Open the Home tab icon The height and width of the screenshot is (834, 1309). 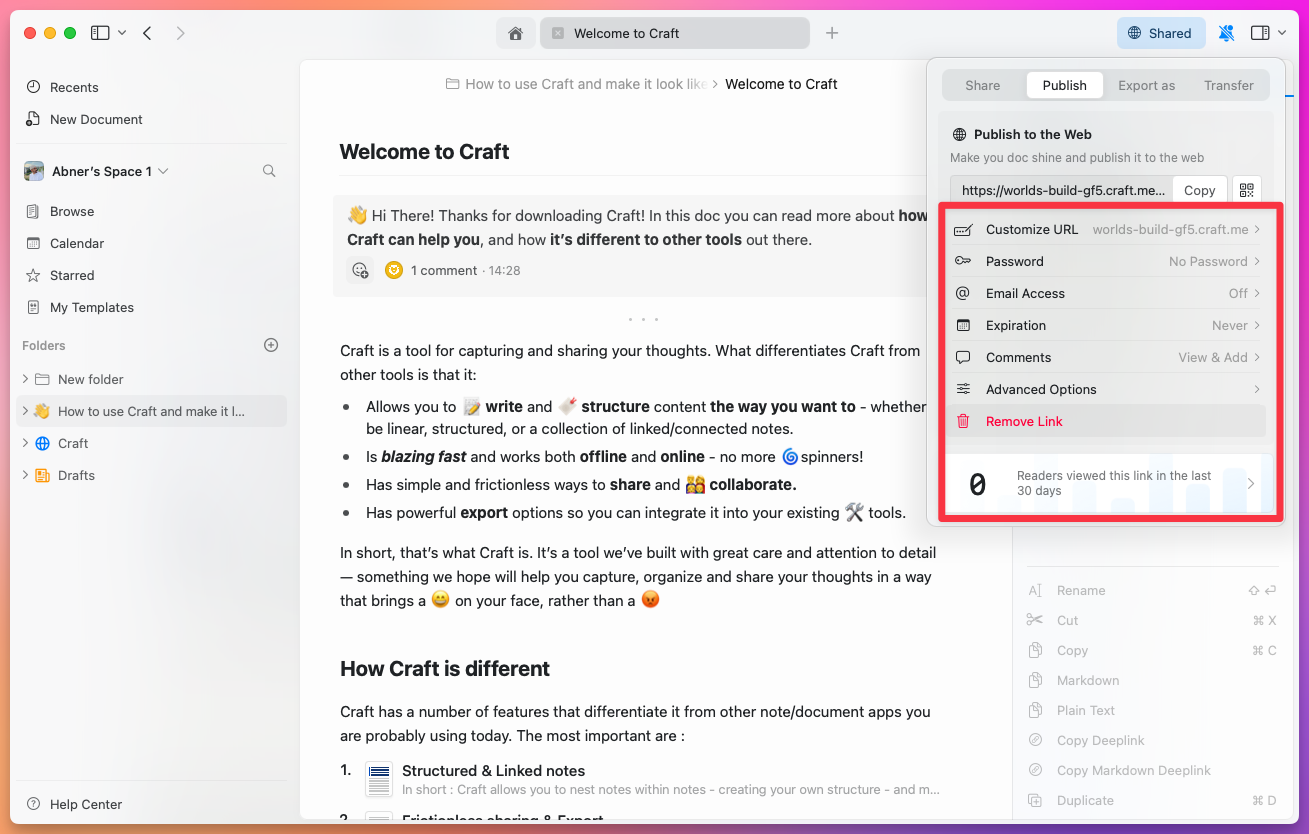pyautogui.click(x=516, y=33)
